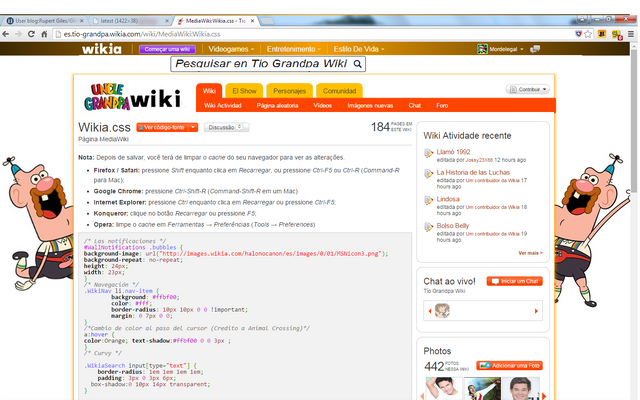
Task: Close the MediaWiki:Wikia.css browser tab
Action: pos(252,20)
